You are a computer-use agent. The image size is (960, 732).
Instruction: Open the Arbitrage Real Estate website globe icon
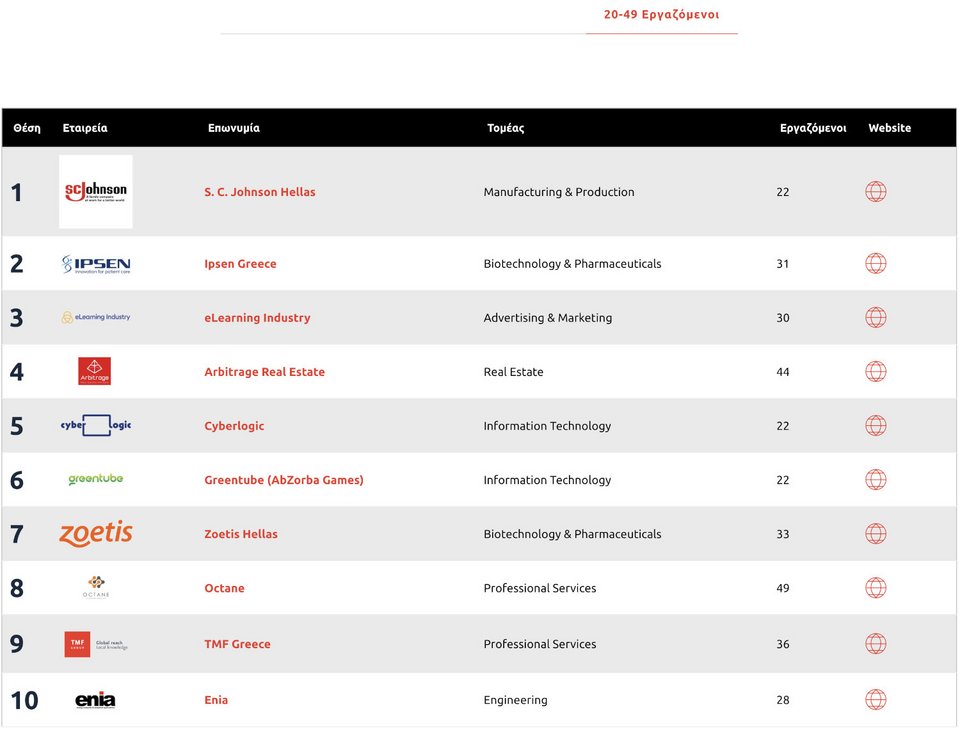coord(876,372)
